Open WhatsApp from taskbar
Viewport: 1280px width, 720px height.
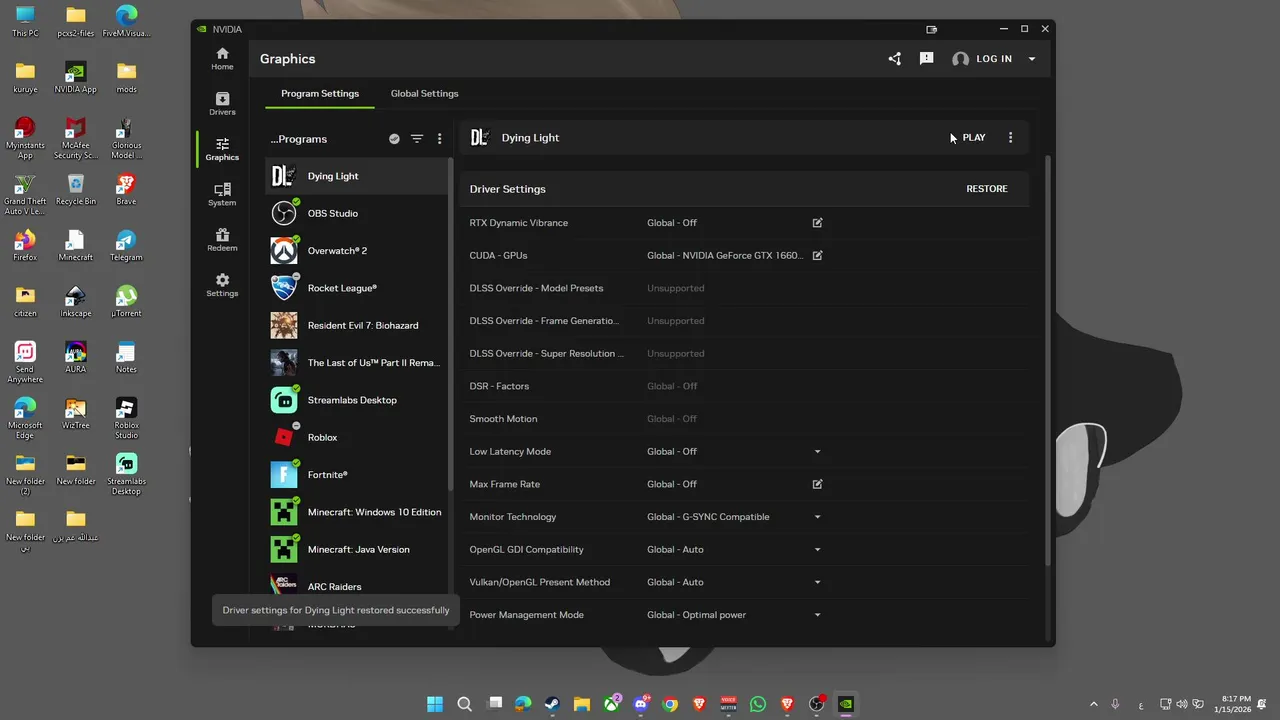pos(758,704)
